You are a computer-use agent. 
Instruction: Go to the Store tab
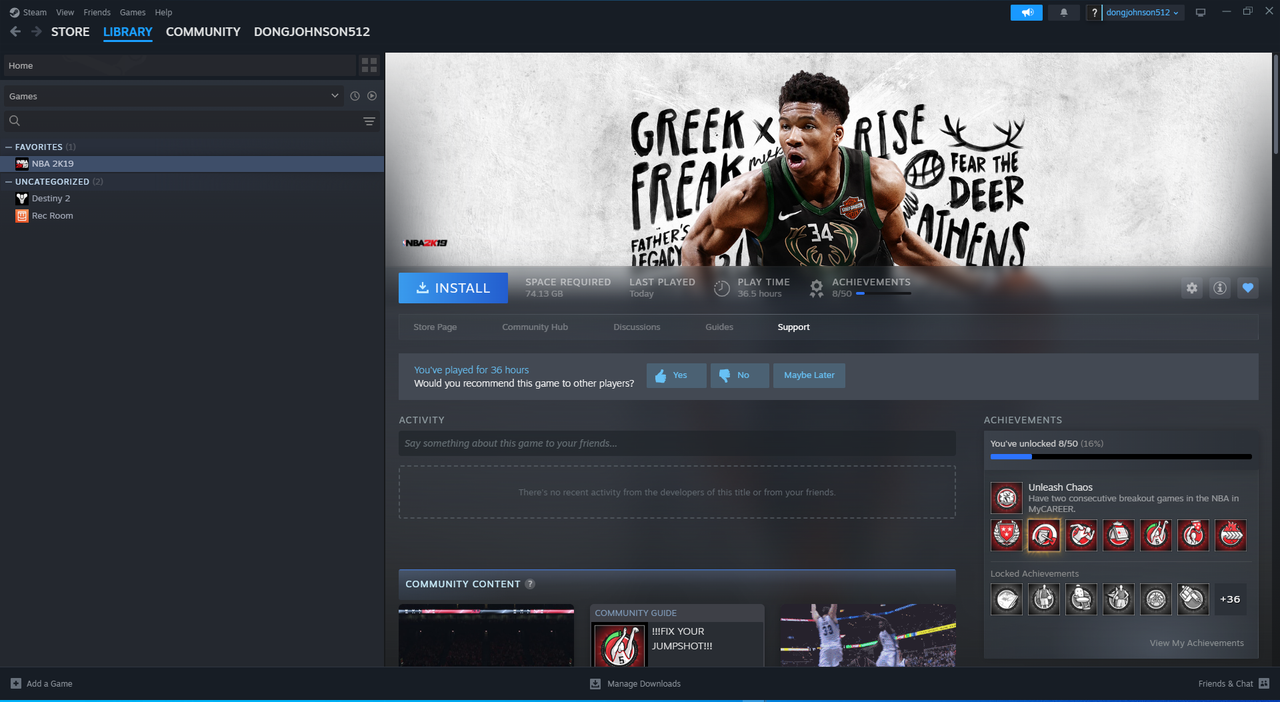[71, 32]
